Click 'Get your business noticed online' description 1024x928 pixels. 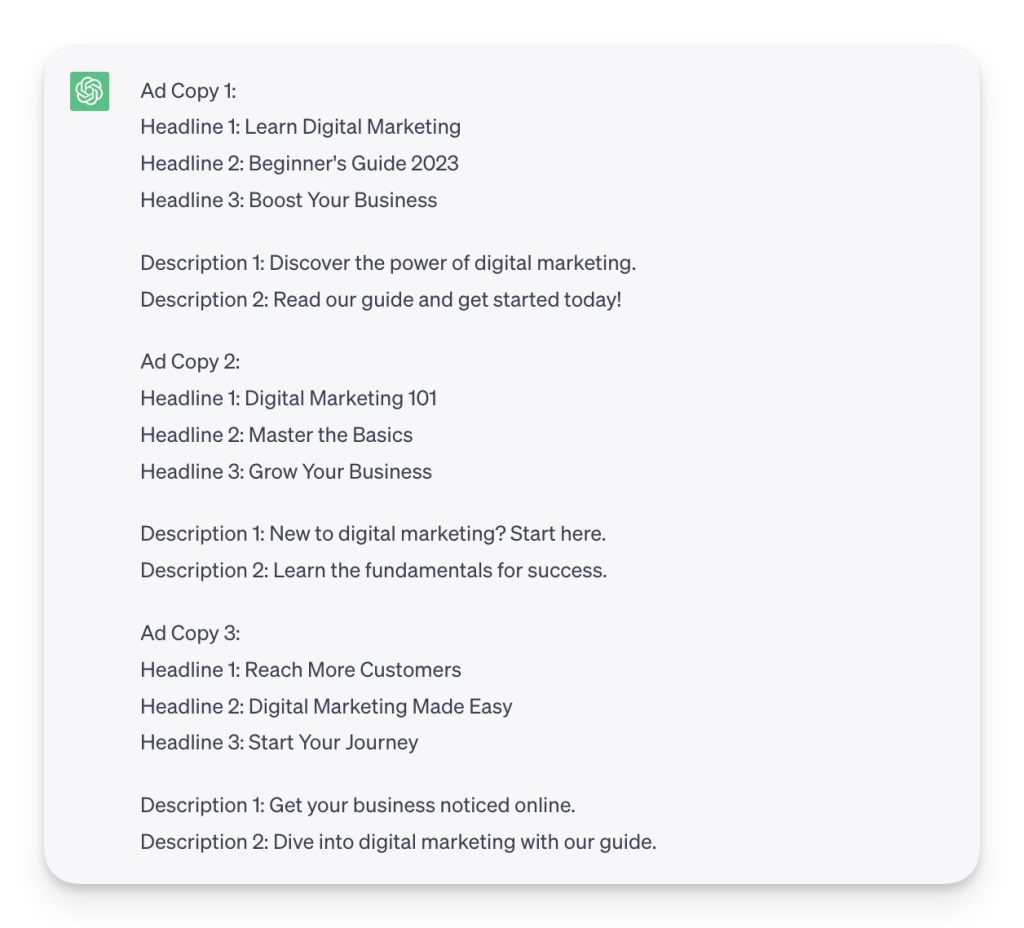pos(357,805)
